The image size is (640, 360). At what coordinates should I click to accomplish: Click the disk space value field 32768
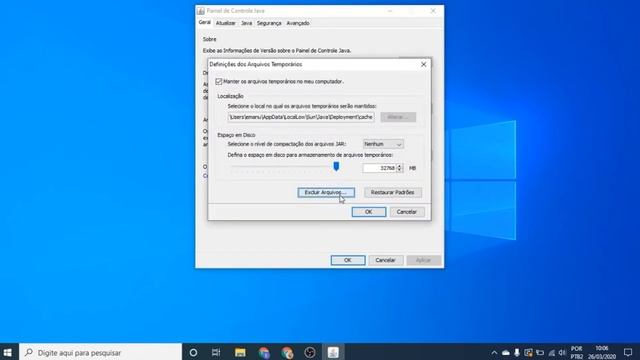tap(379, 168)
